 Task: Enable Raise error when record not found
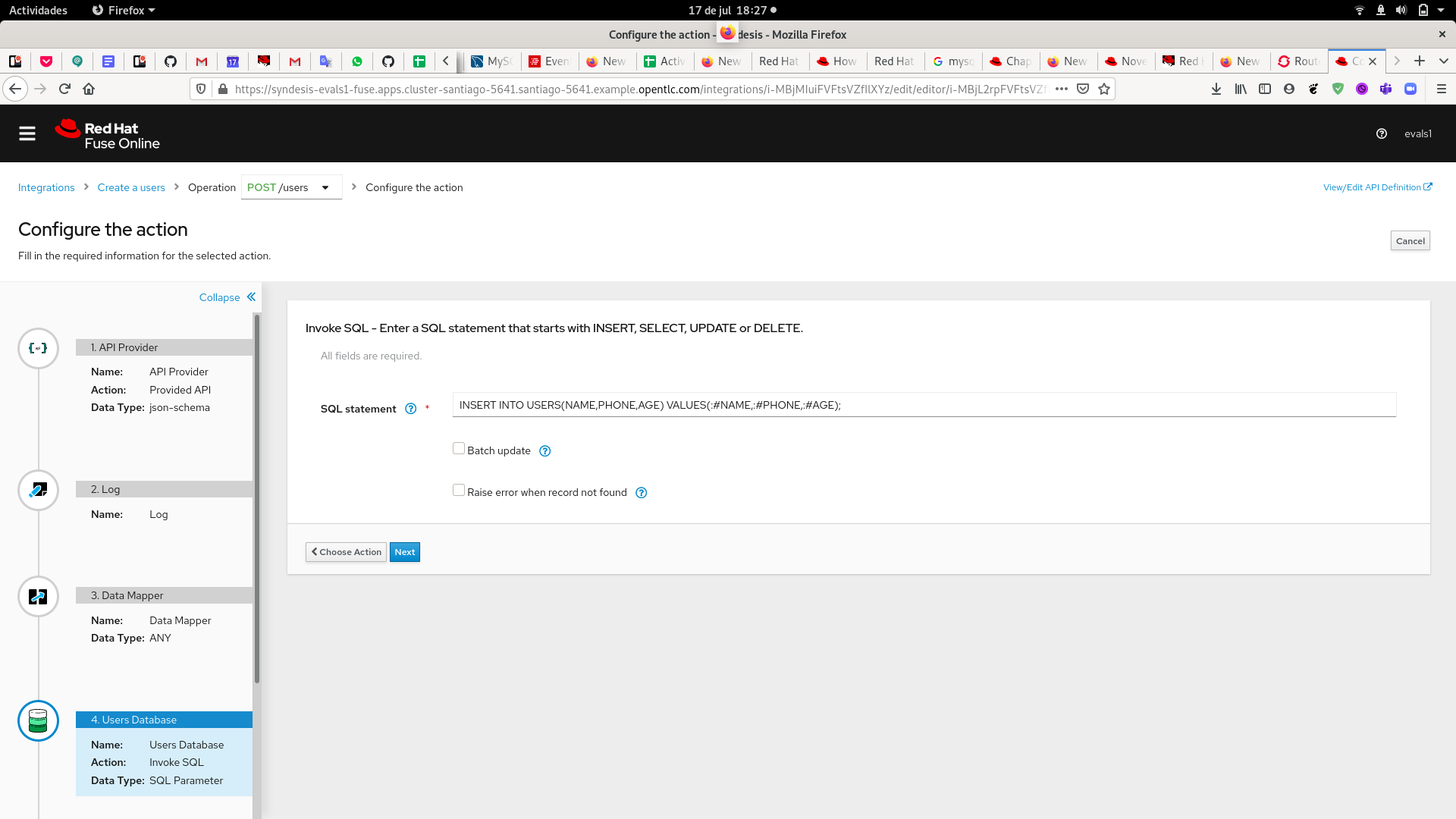pyautogui.click(x=458, y=490)
